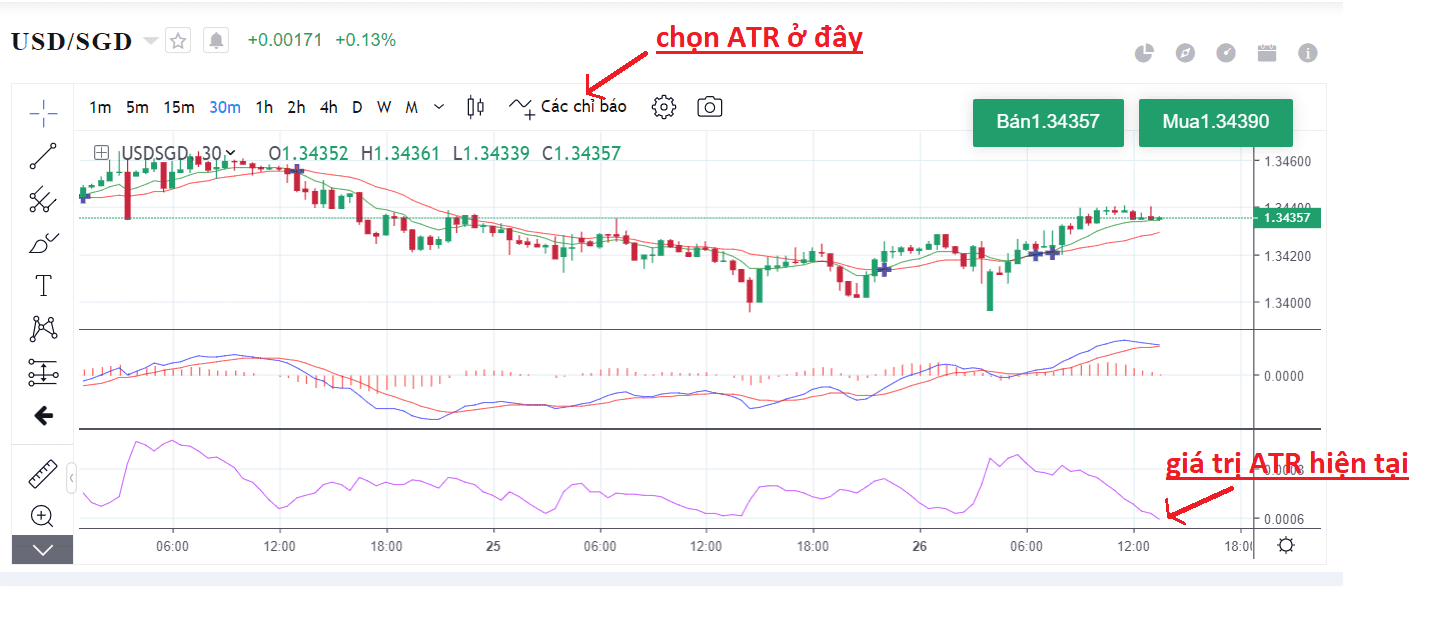Viewport: 1443px width, 638px height.
Task: Select the pitchfork drawing tool
Action: coord(42,199)
